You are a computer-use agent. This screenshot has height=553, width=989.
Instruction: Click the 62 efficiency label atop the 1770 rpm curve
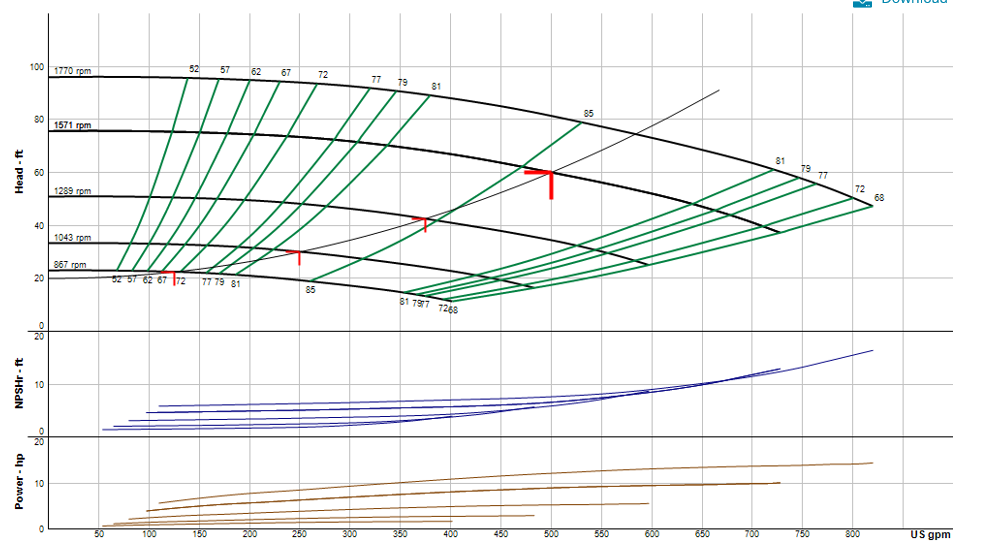[x=256, y=71]
